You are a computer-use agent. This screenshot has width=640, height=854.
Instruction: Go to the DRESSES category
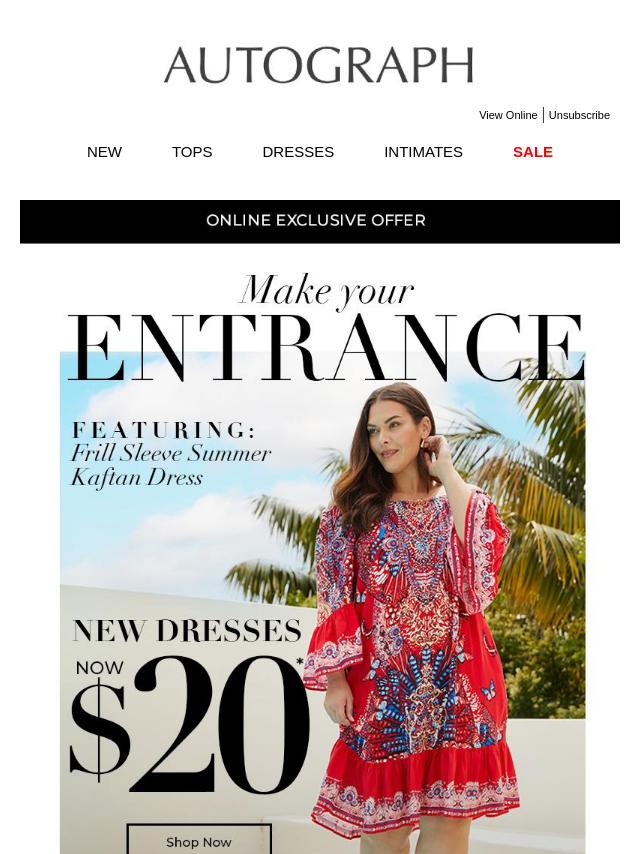[x=298, y=152]
